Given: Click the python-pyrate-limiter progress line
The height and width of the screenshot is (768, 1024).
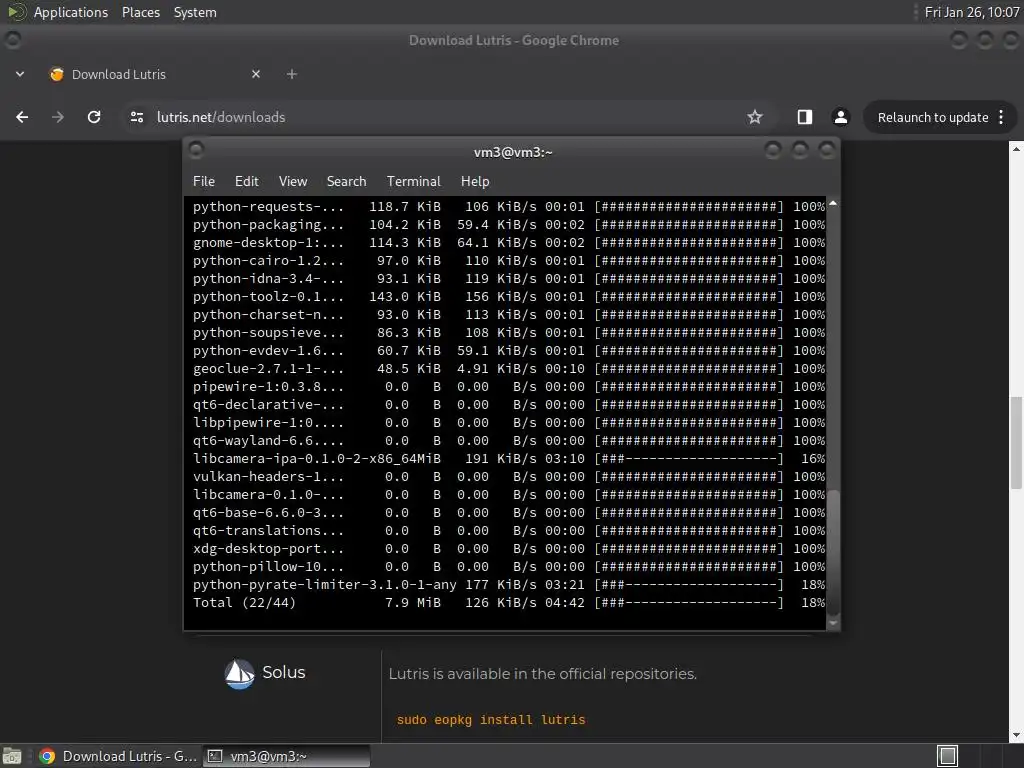Looking at the screenshot, I should pyautogui.click(x=509, y=584).
